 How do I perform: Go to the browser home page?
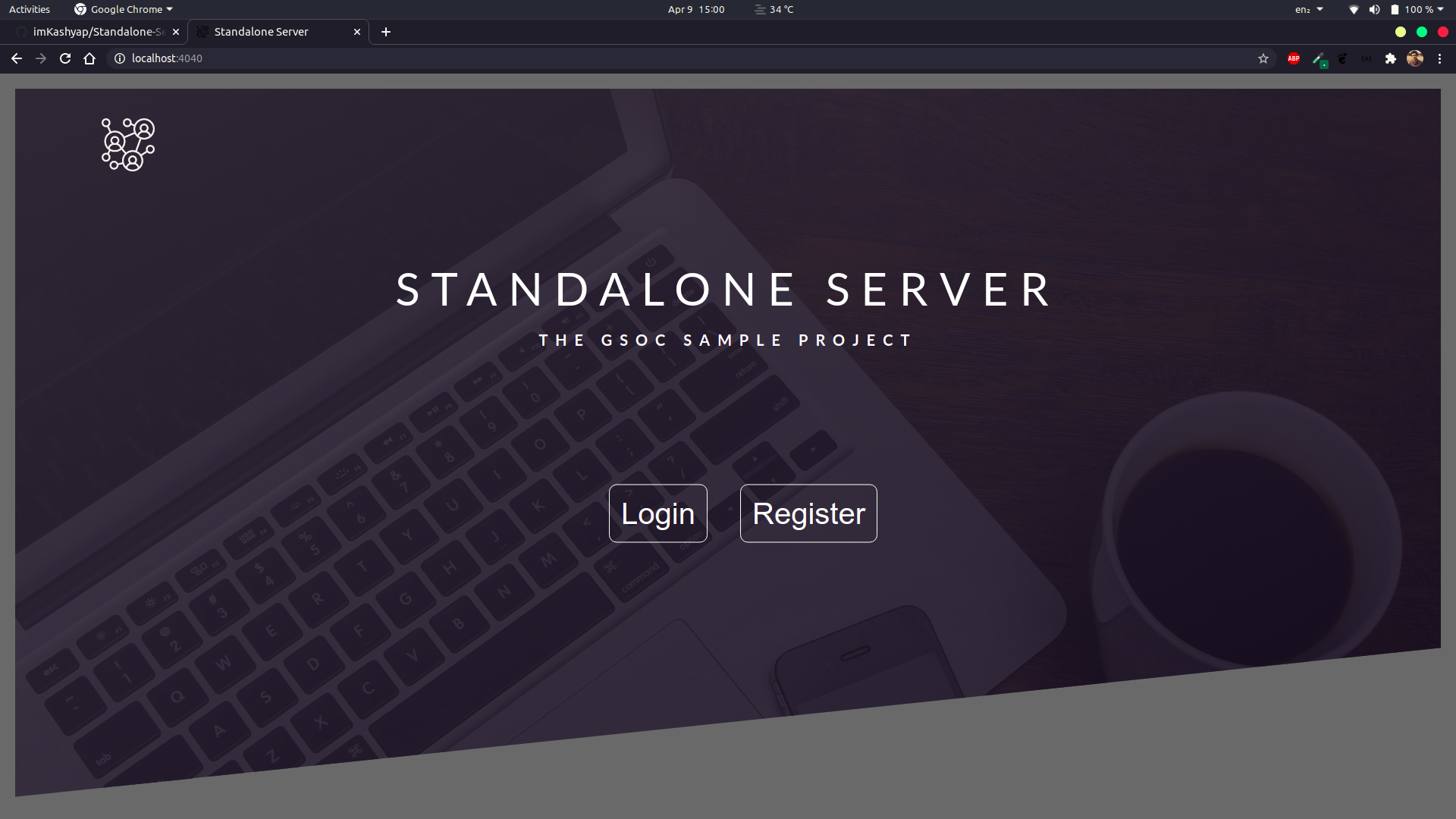pos(89,58)
